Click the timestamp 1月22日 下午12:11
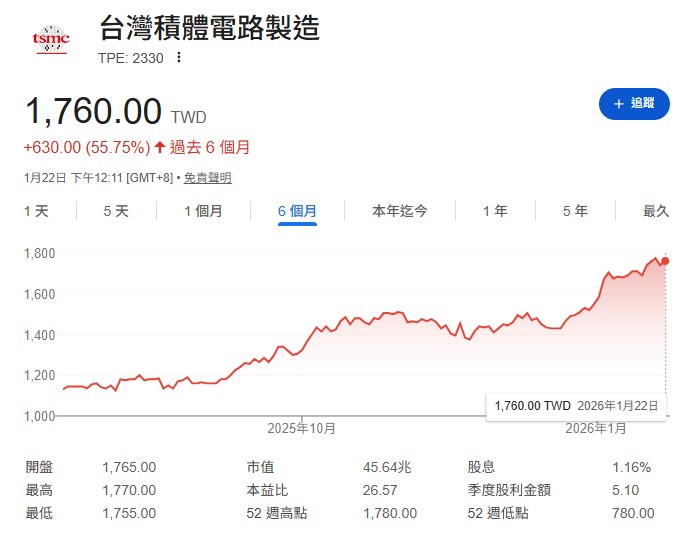This screenshot has height=554, width=683. (x=73, y=178)
